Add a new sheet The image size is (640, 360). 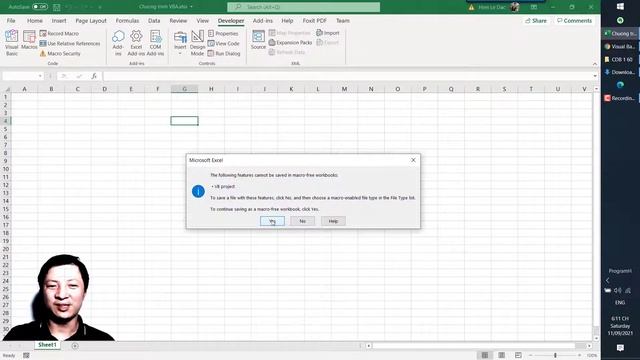[75, 346]
